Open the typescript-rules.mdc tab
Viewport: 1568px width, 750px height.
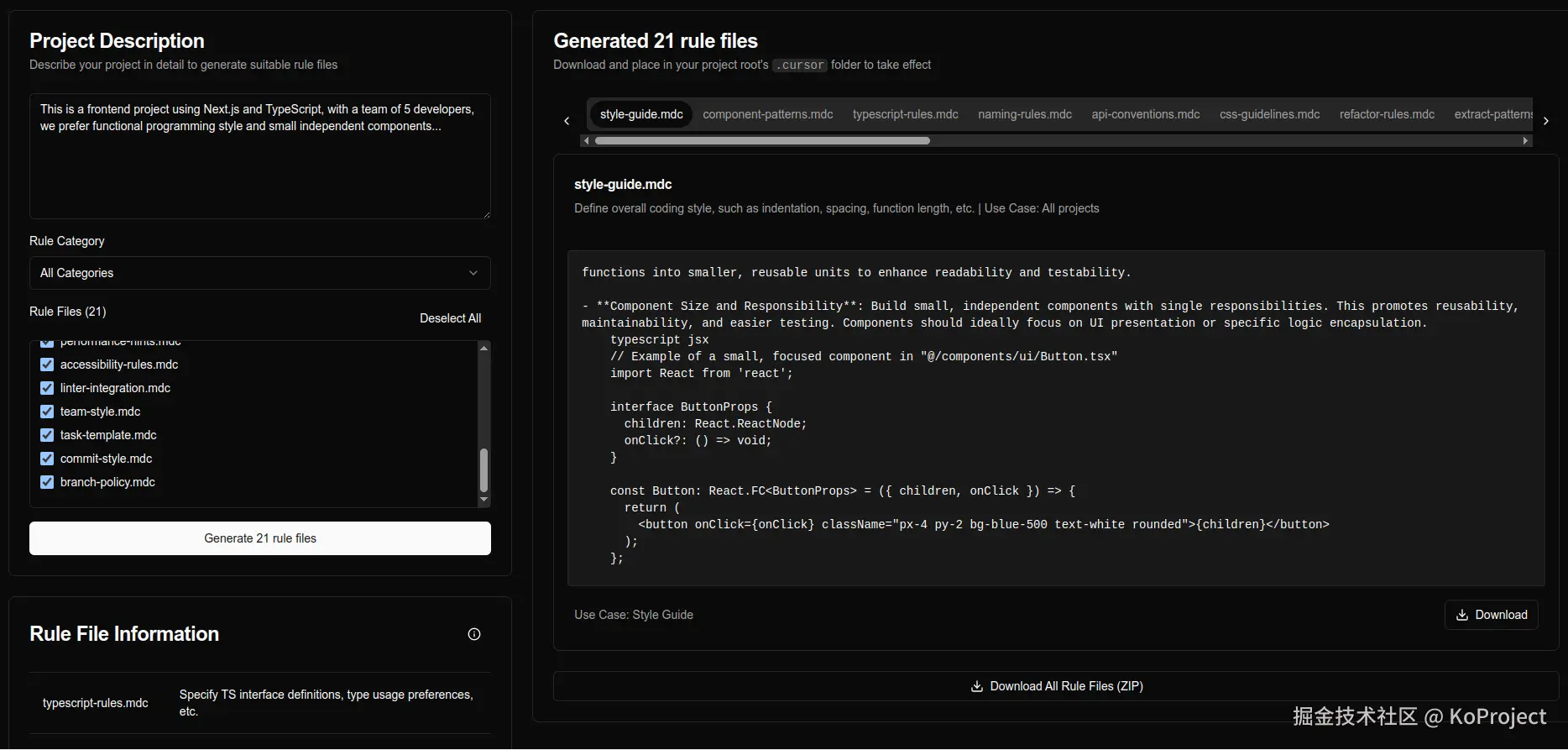click(905, 114)
